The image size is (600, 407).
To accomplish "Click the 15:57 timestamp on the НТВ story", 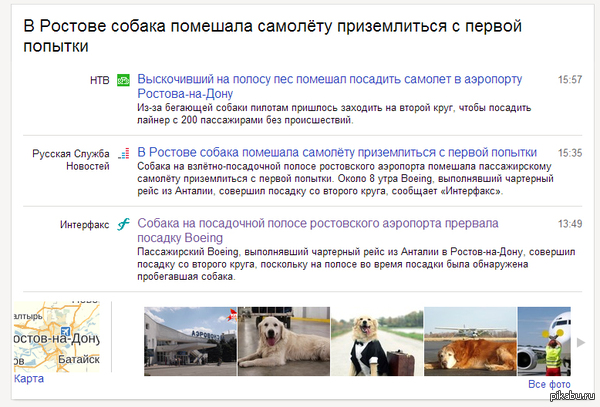I will click(570, 79).
